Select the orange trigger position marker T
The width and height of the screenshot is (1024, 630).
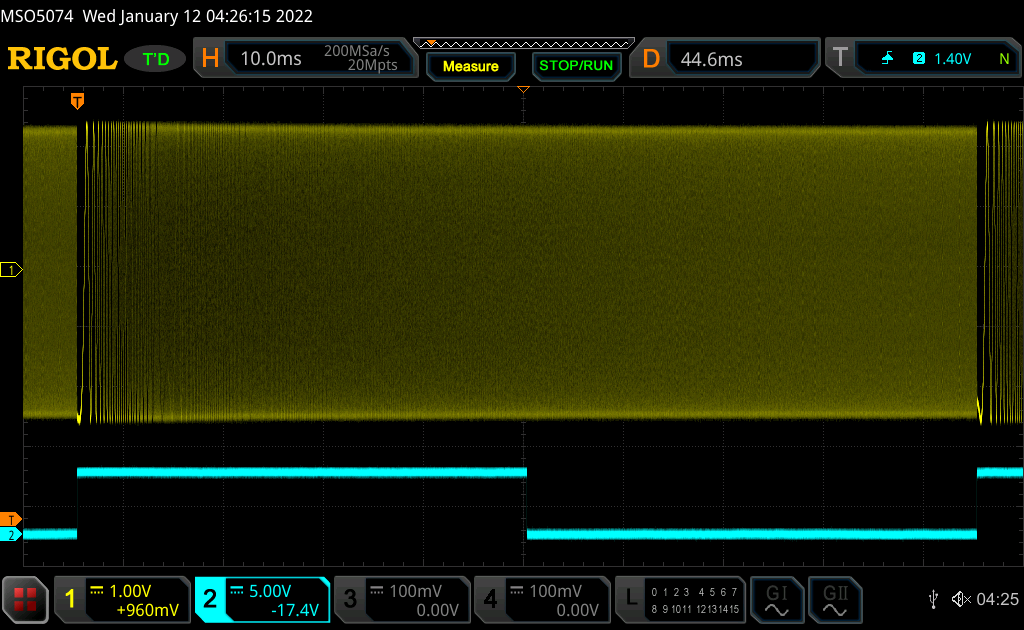tap(77, 101)
